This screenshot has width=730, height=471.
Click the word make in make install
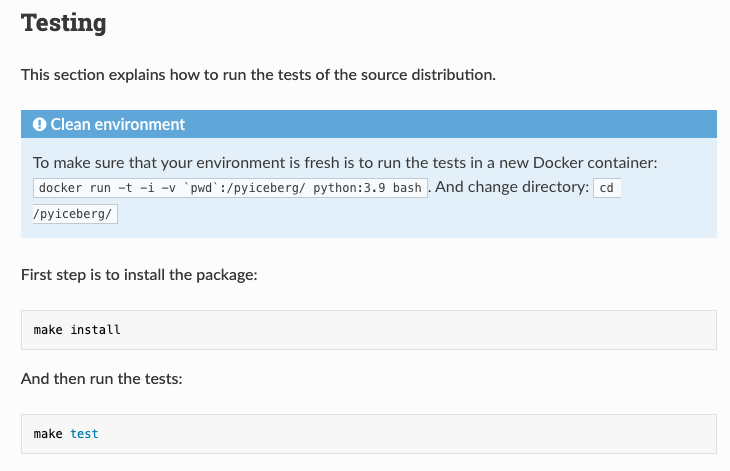48,329
